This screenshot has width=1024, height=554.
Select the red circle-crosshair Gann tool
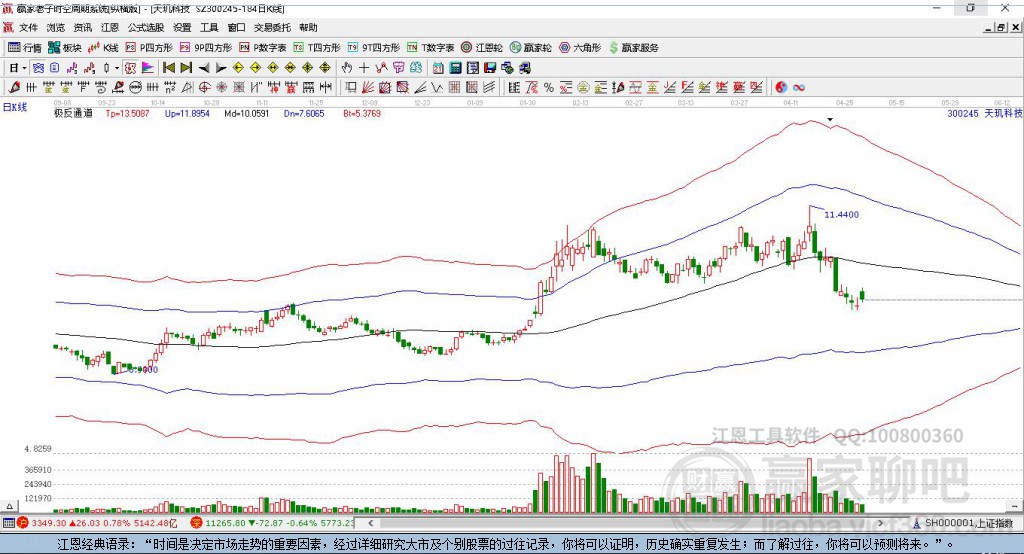[x=204, y=88]
